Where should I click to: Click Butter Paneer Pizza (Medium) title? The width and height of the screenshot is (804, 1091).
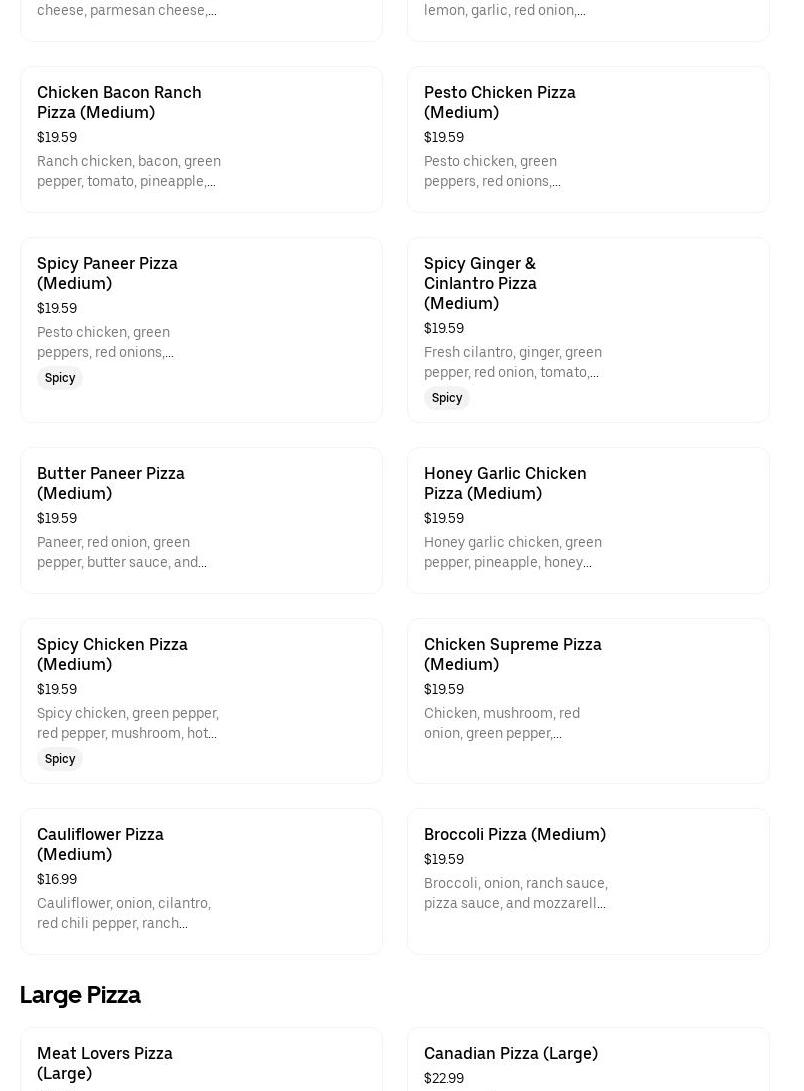[110, 483]
